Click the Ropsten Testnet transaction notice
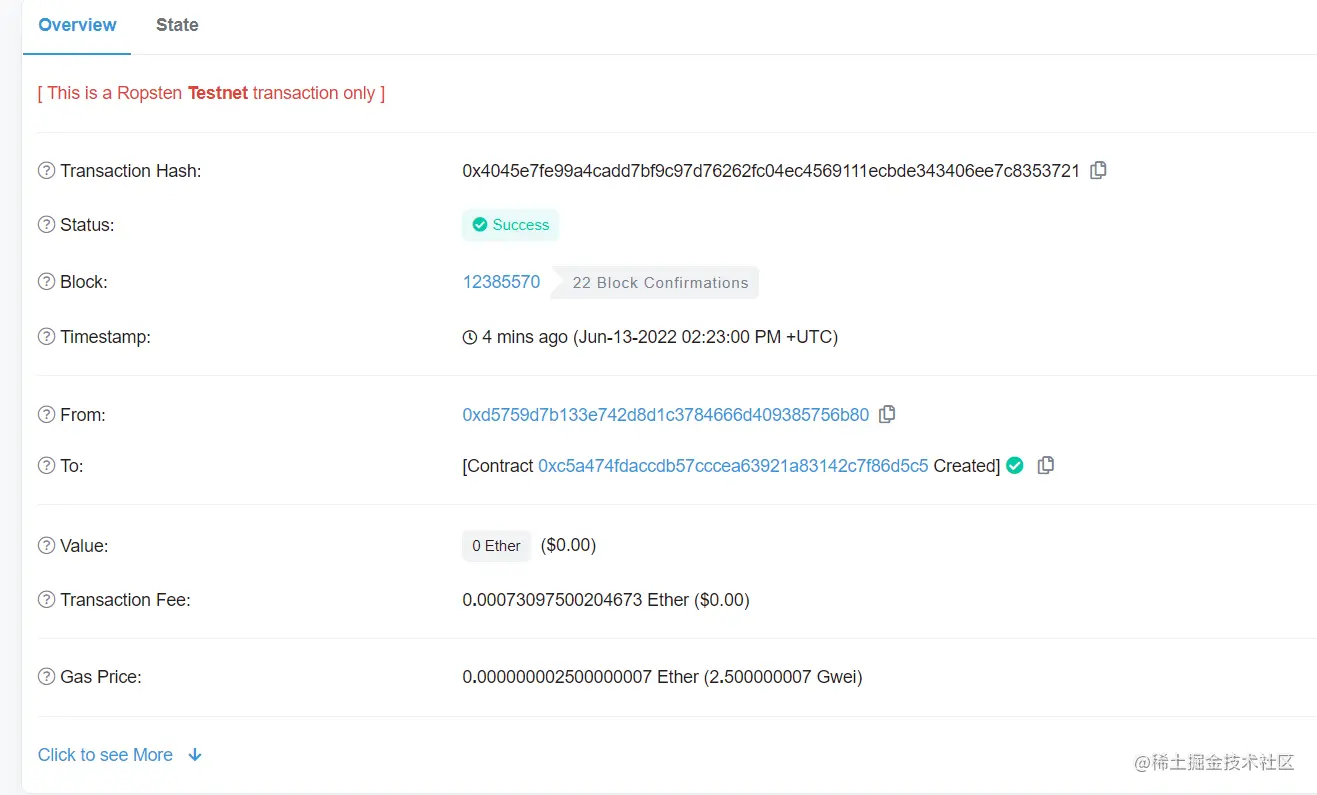Viewport: 1317px width, 795px height. [211, 93]
